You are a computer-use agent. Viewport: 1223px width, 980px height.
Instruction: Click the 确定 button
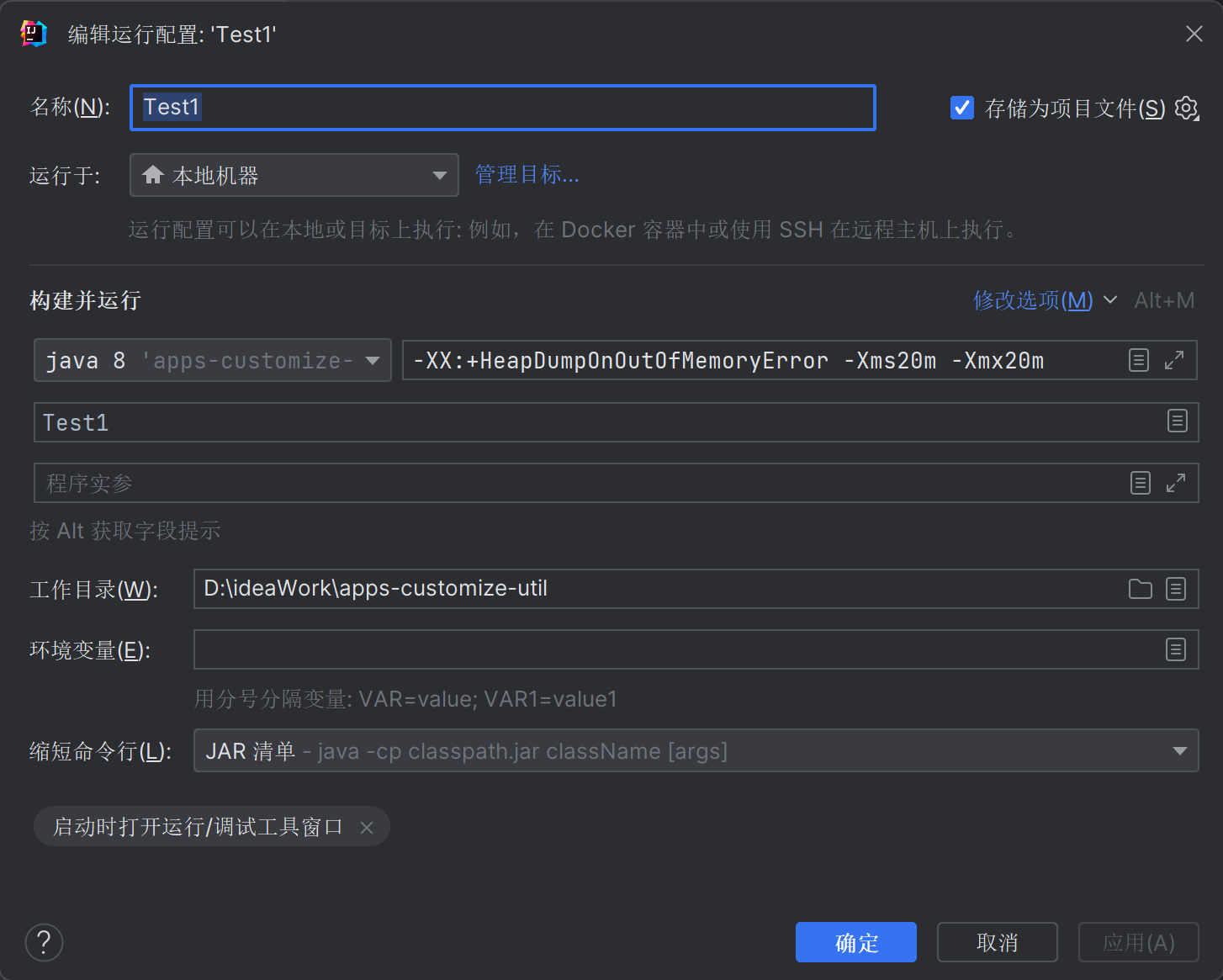856,942
